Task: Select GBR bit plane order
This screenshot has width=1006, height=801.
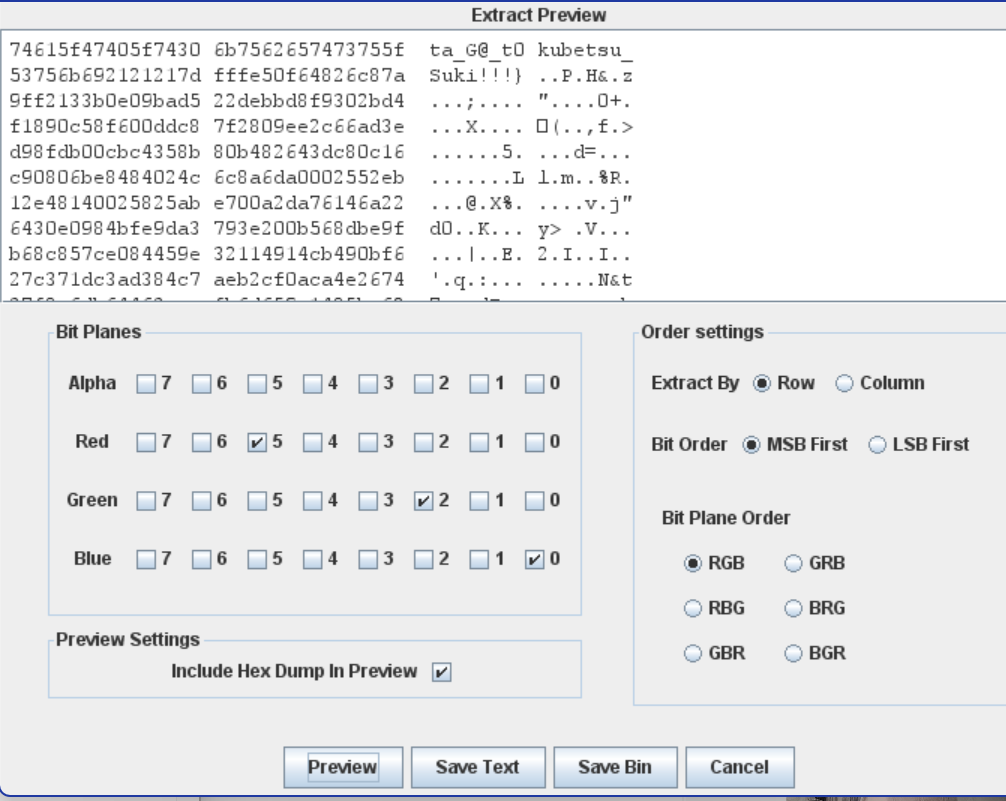Action: tap(693, 653)
